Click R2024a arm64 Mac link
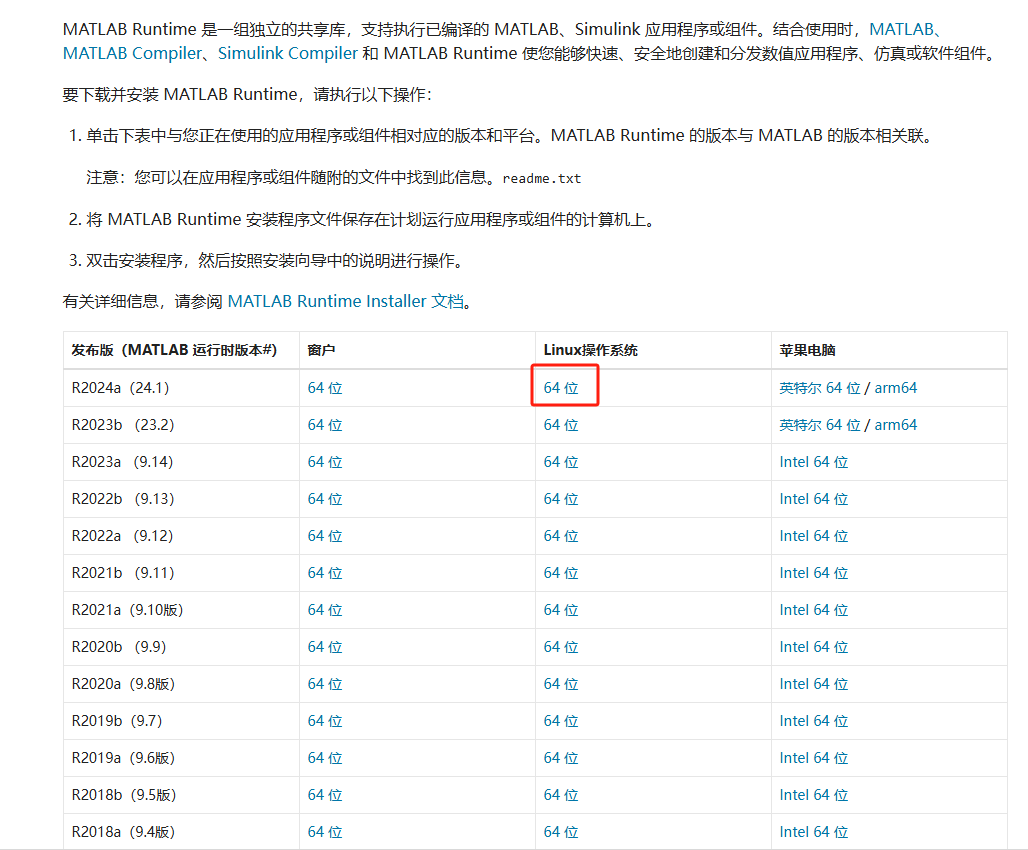 tap(896, 388)
